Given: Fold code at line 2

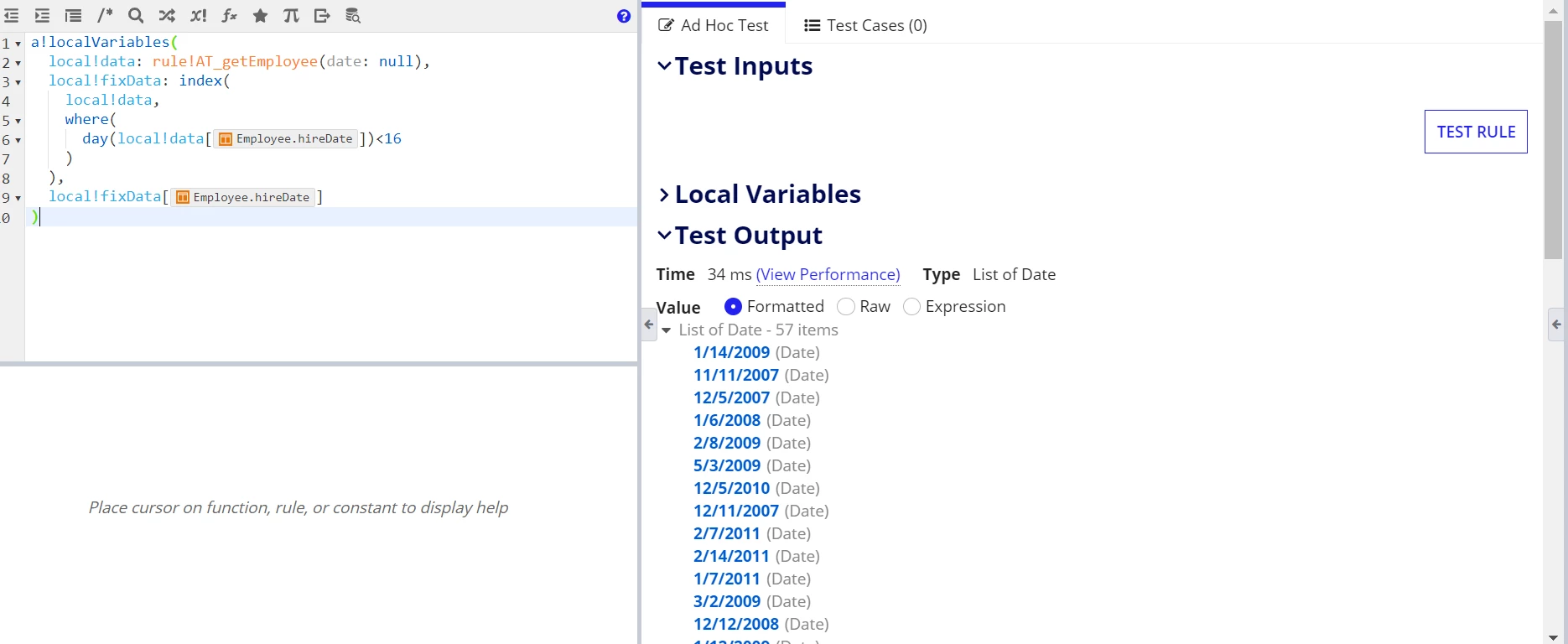Looking at the screenshot, I should click(x=18, y=63).
